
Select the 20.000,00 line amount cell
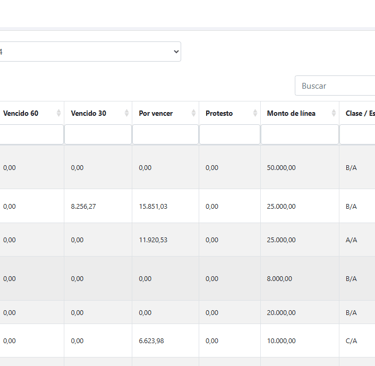(281, 313)
